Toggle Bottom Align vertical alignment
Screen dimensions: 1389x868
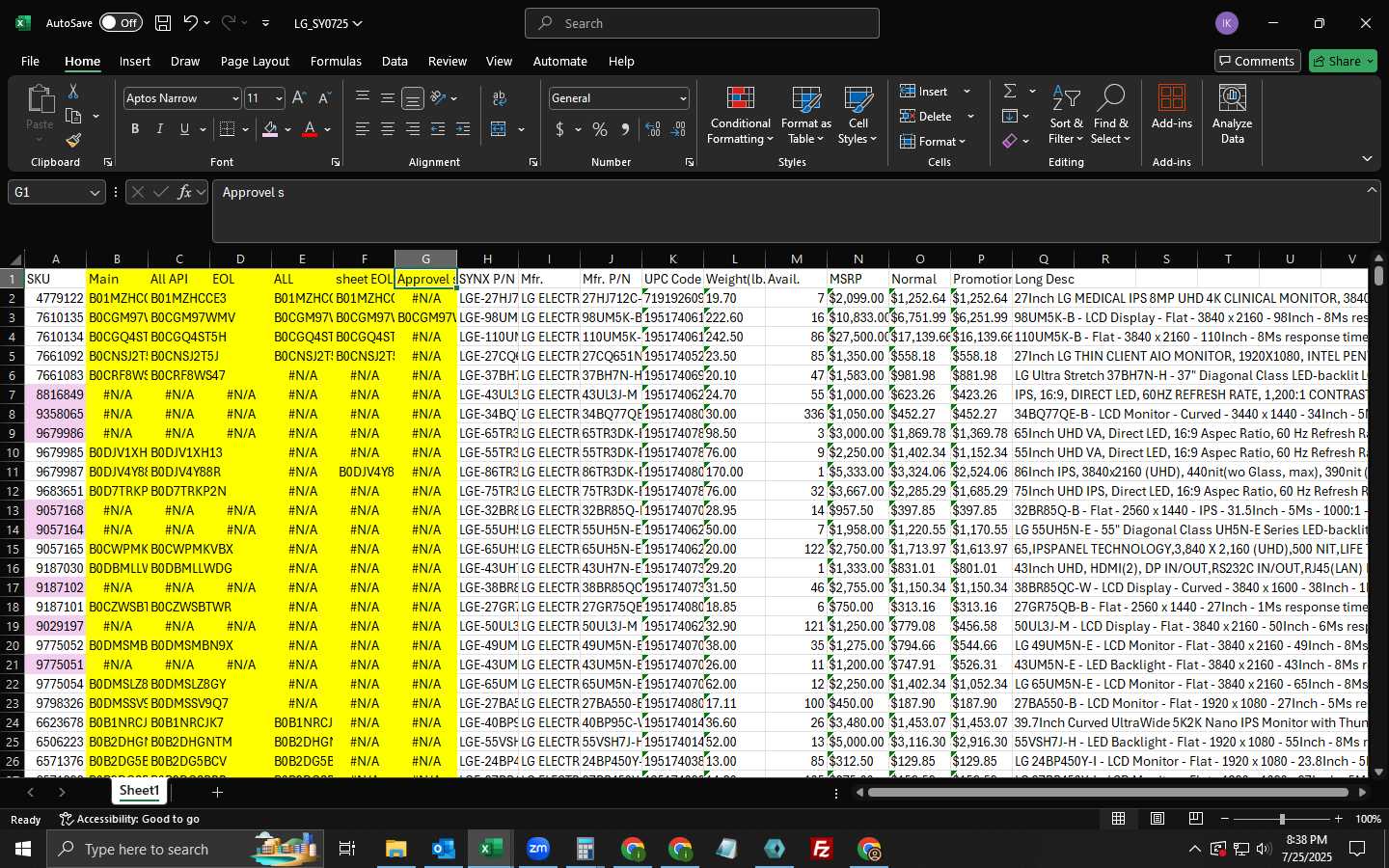tap(413, 98)
